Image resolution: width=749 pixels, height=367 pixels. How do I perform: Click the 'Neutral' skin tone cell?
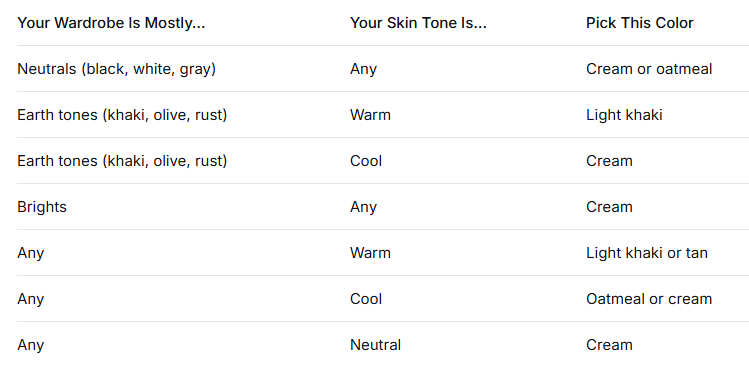point(375,345)
